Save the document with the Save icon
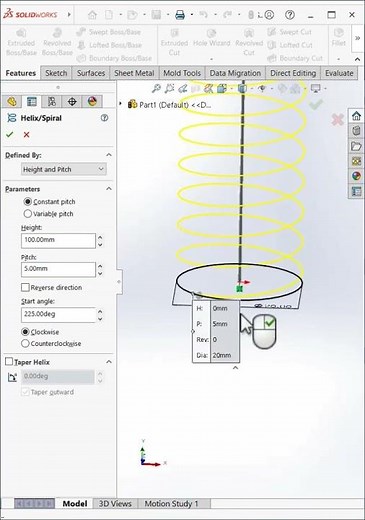The width and height of the screenshot is (365, 520). 156,15
